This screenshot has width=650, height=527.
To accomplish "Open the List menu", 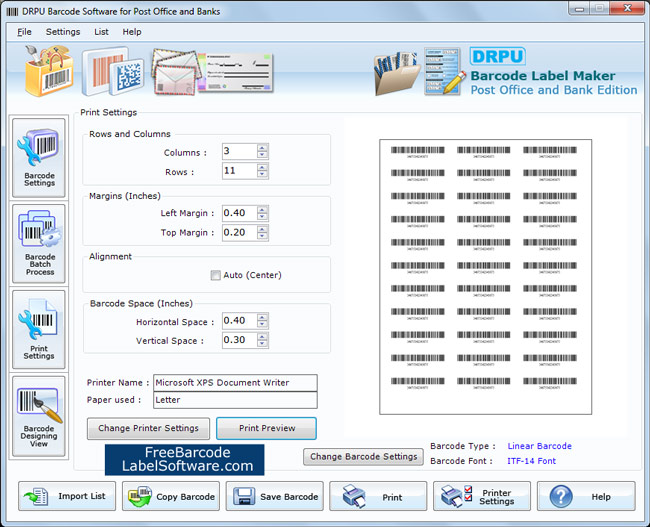I will coord(101,32).
